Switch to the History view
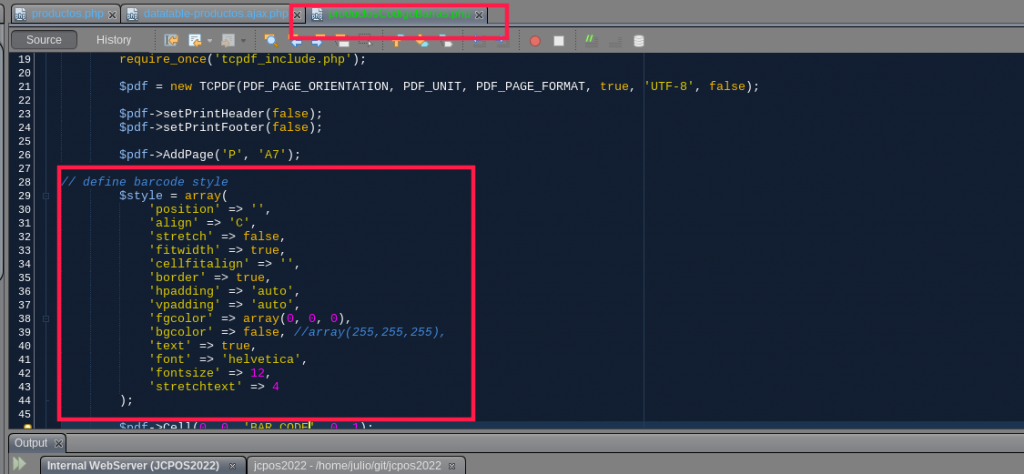This screenshot has width=1024, height=474. [x=114, y=40]
